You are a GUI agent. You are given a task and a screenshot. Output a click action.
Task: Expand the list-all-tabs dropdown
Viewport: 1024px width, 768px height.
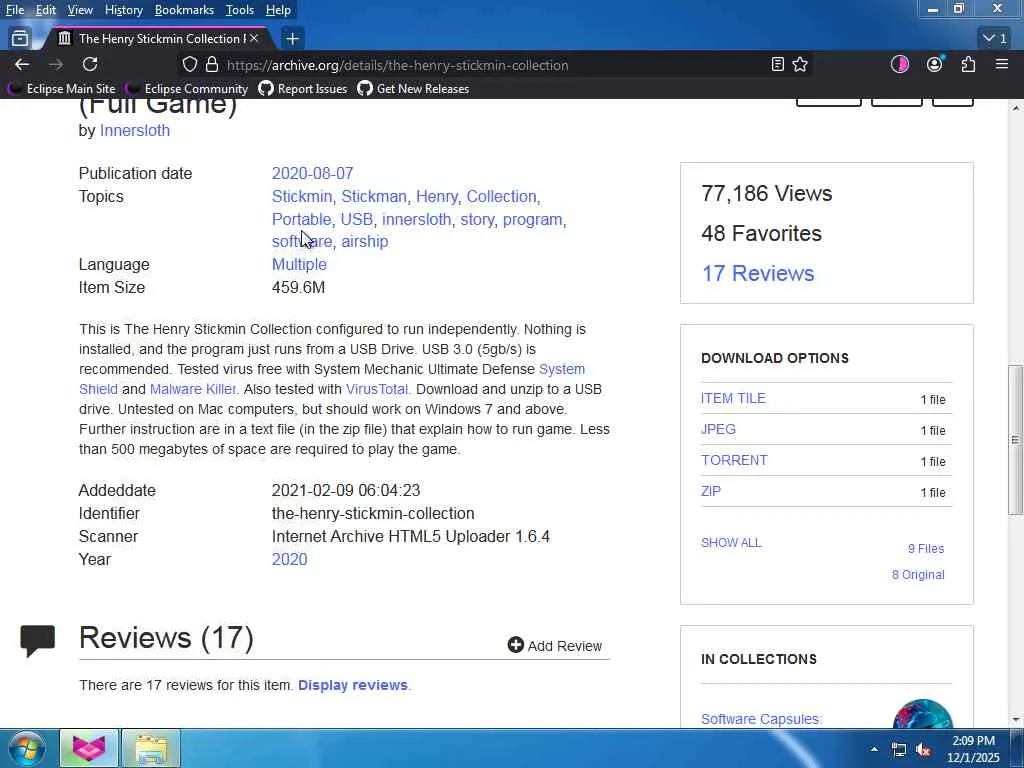[x=995, y=39]
